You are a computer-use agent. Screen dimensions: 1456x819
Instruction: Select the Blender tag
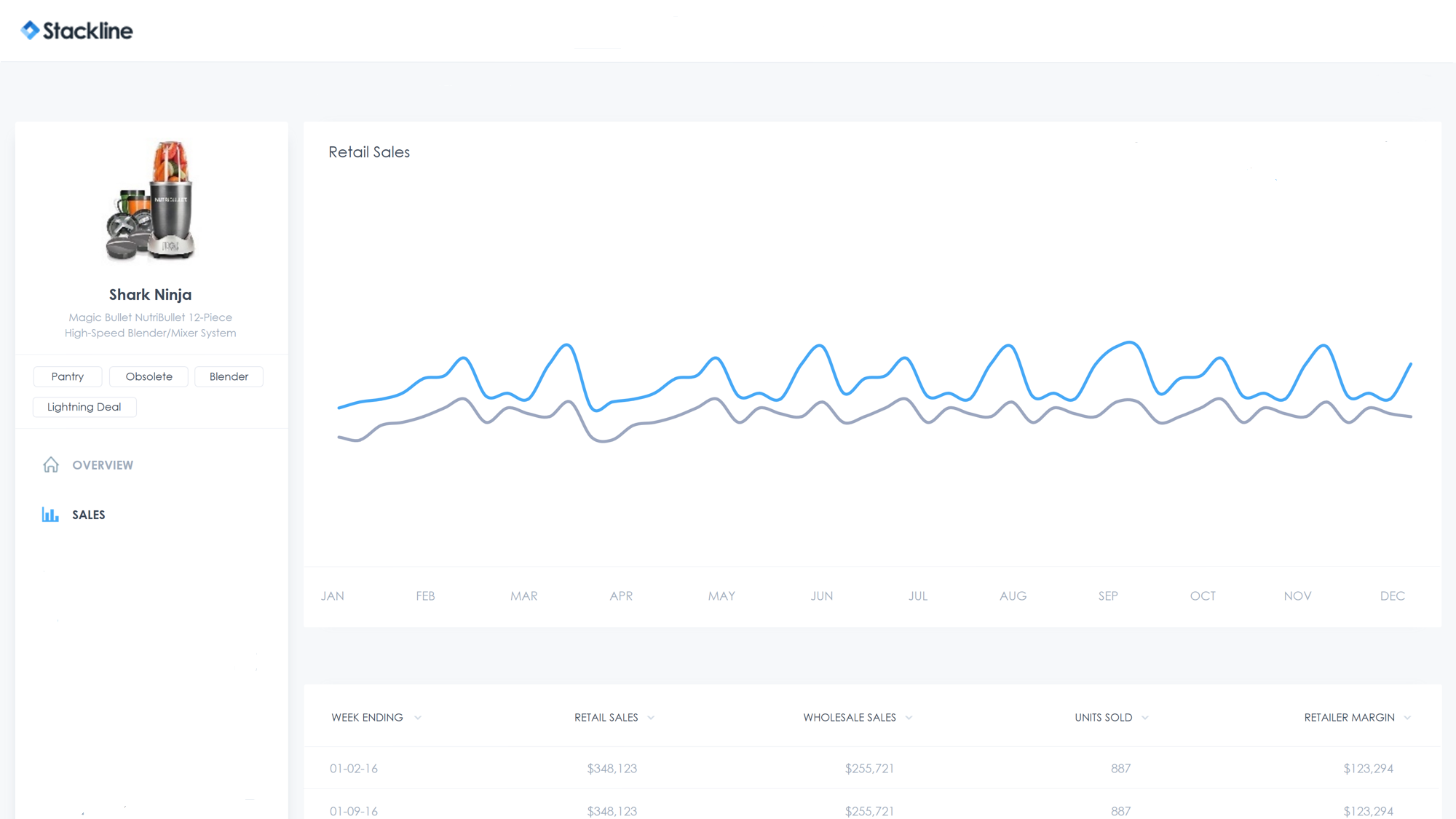tap(229, 376)
